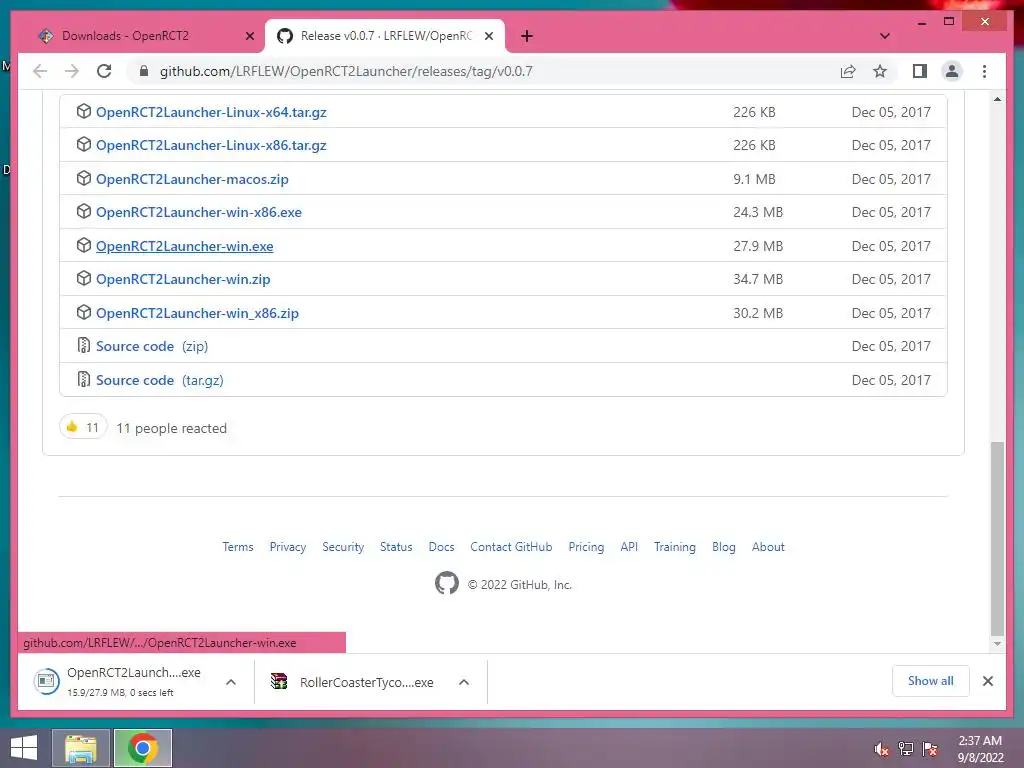The height and width of the screenshot is (768, 1024).
Task: Open the About footer link
Action: pos(768,547)
